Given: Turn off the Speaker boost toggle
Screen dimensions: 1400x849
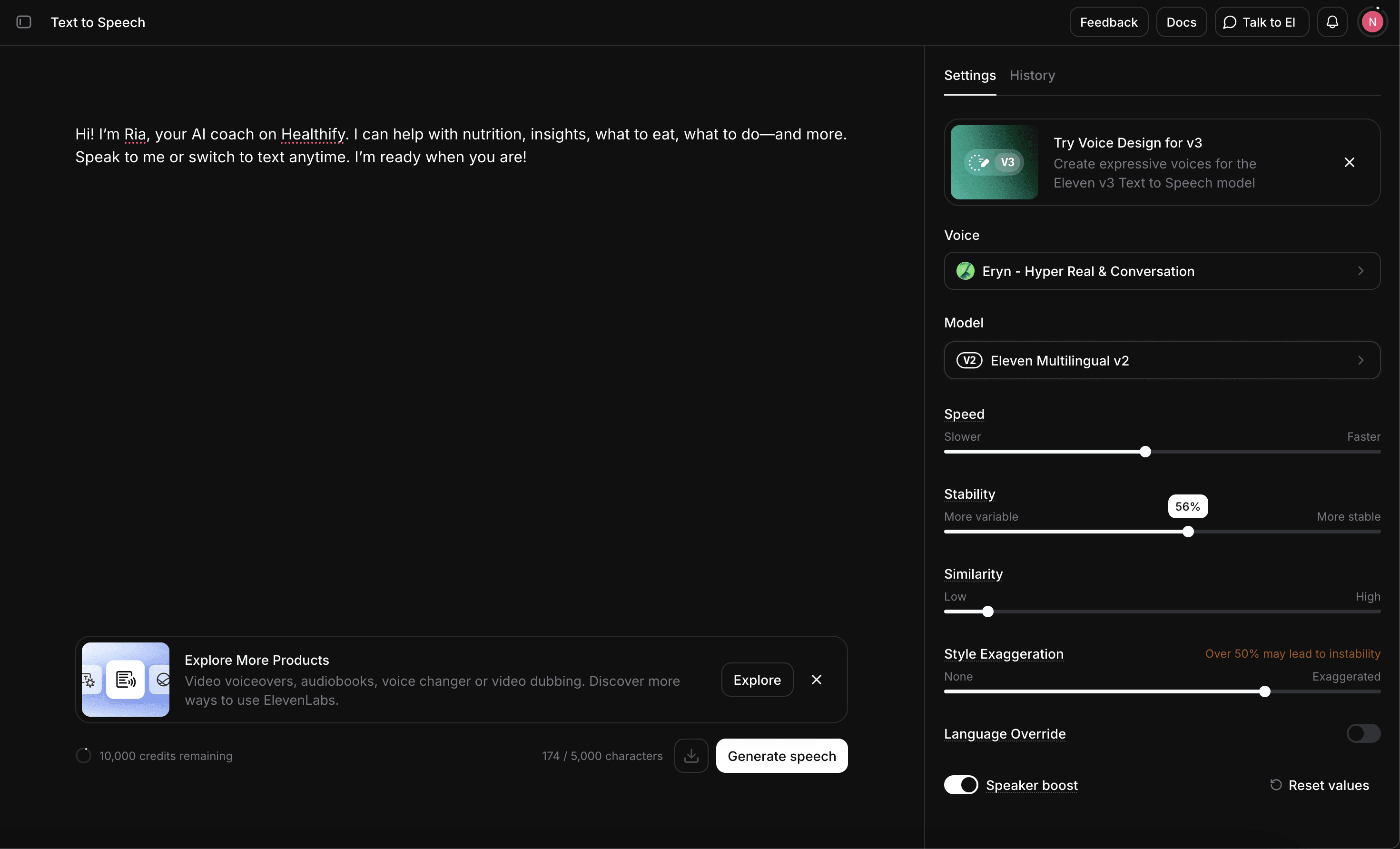Looking at the screenshot, I should click(961, 785).
